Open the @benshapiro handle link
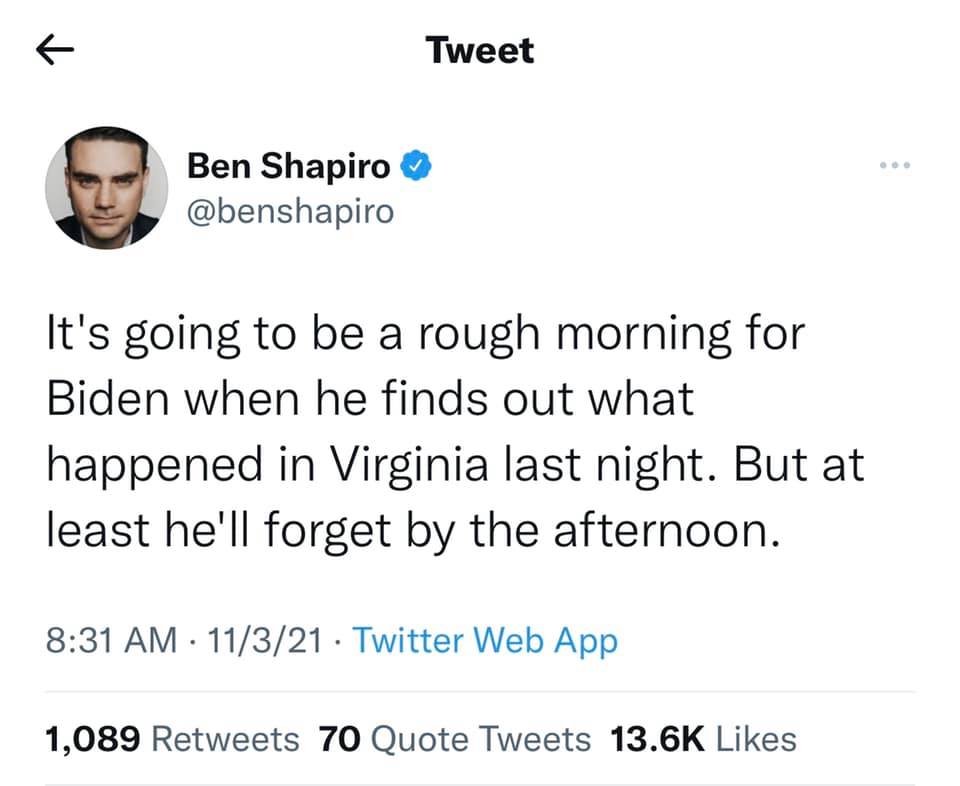The height and width of the screenshot is (786, 960). tap(290, 211)
